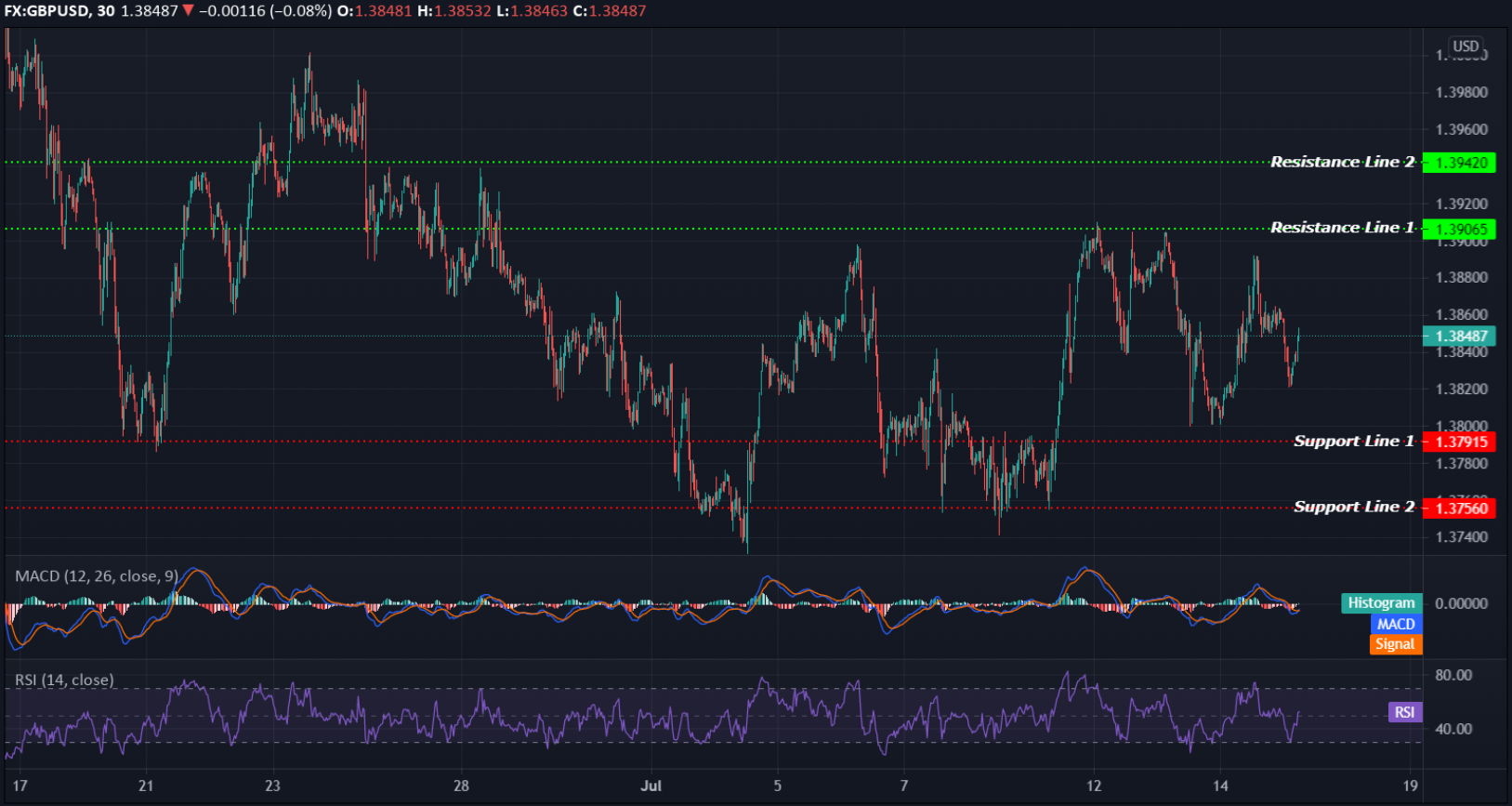
Task: Click the current price 1.38487 axis label
Action: pyautogui.click(x=1460, y=337)
